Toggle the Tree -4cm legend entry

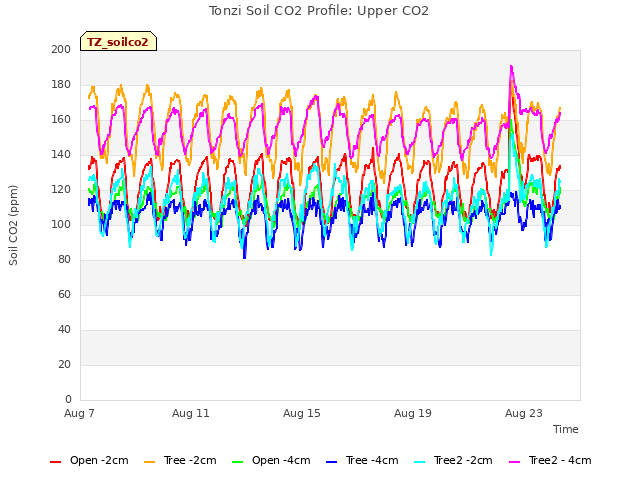pos(362,461)
